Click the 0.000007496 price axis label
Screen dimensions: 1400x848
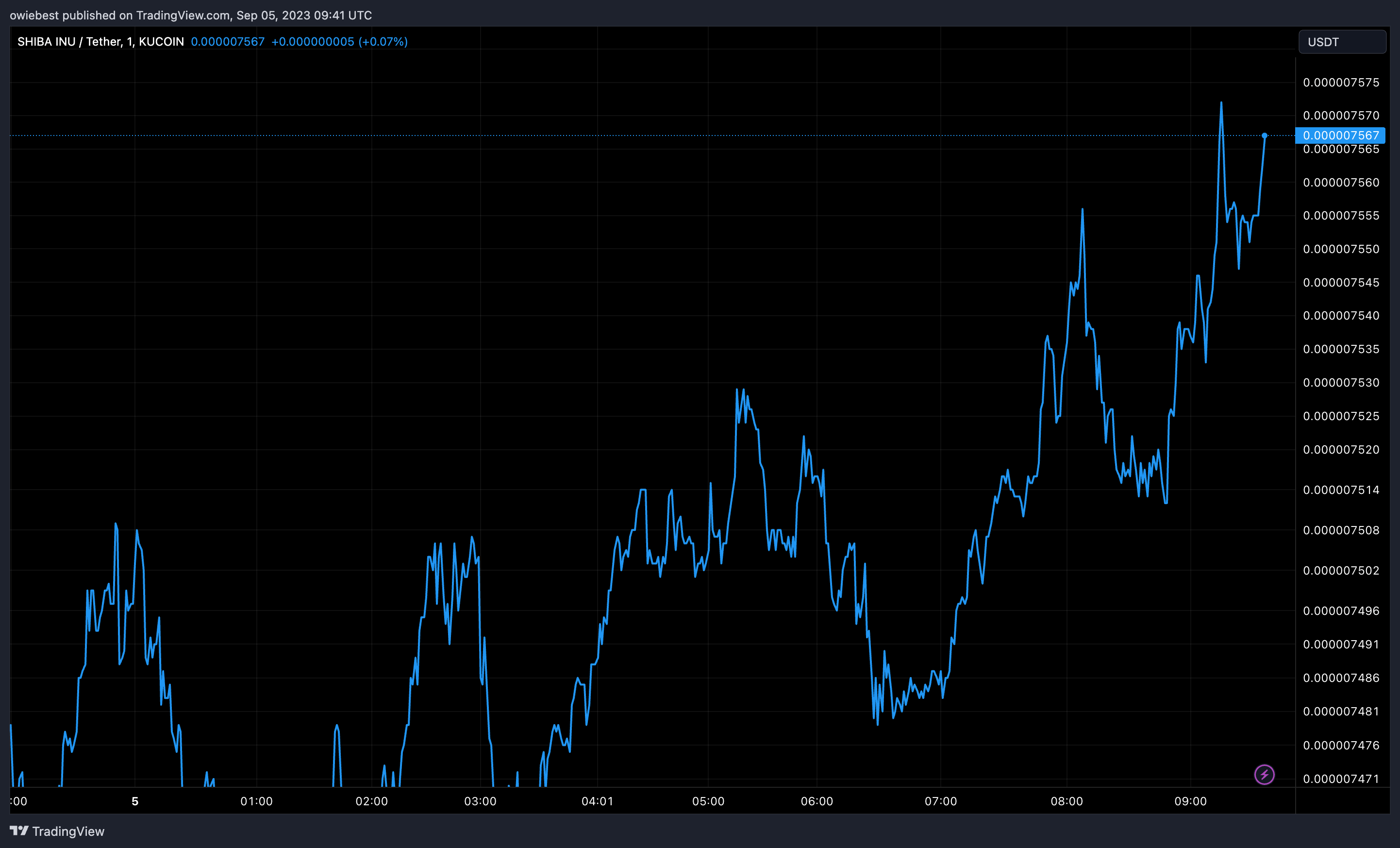(x=1341, y=611)
